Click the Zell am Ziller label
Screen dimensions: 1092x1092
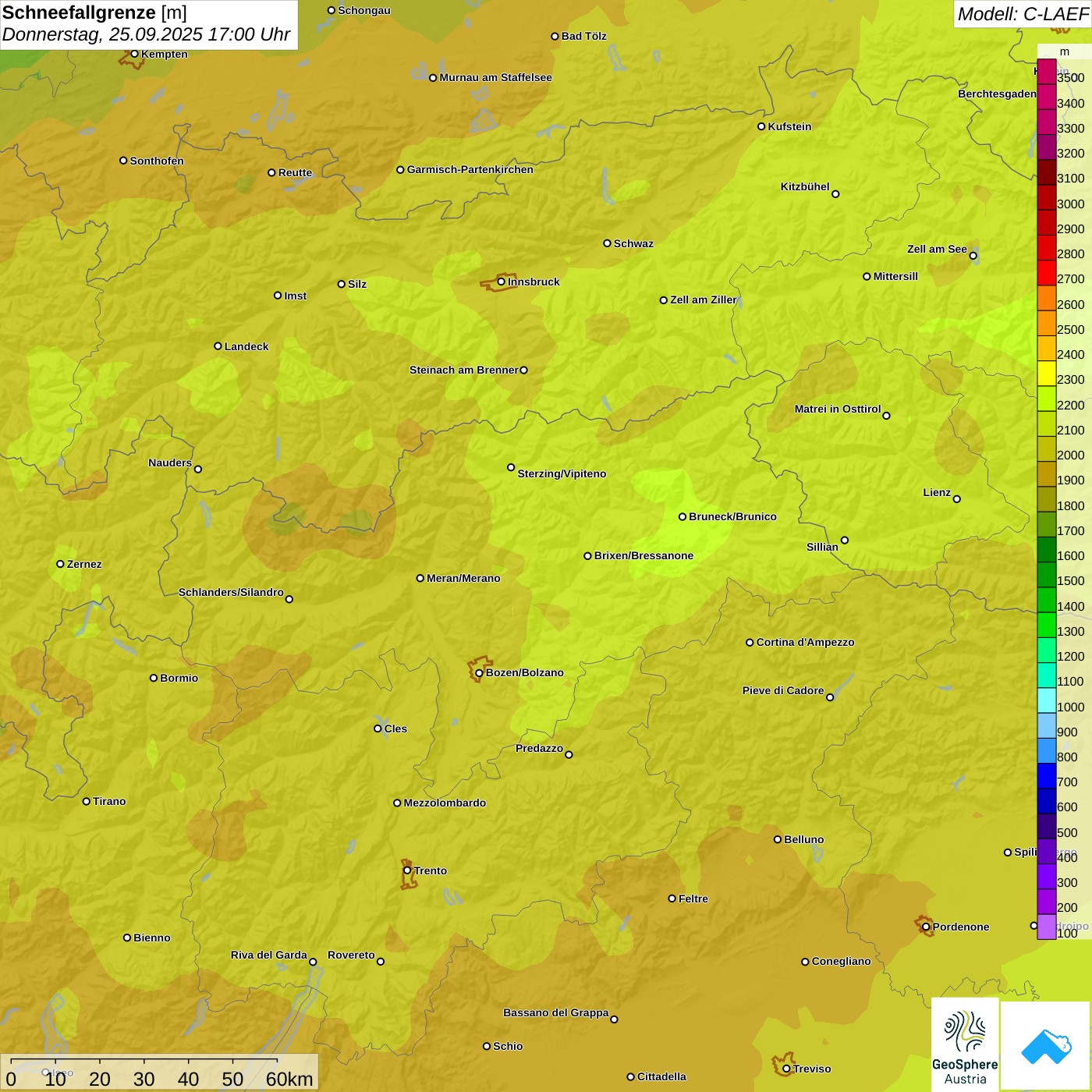[704, 300]
